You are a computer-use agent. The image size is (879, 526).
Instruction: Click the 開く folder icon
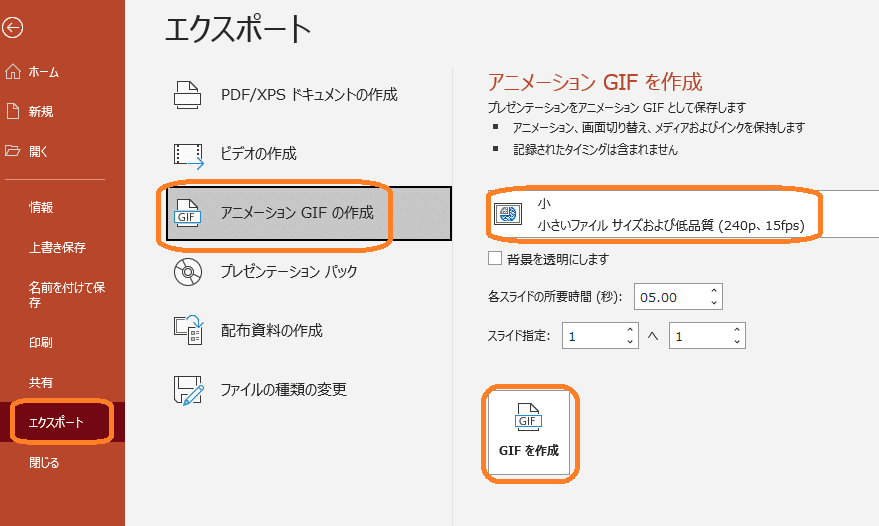[x=13, y=151]
